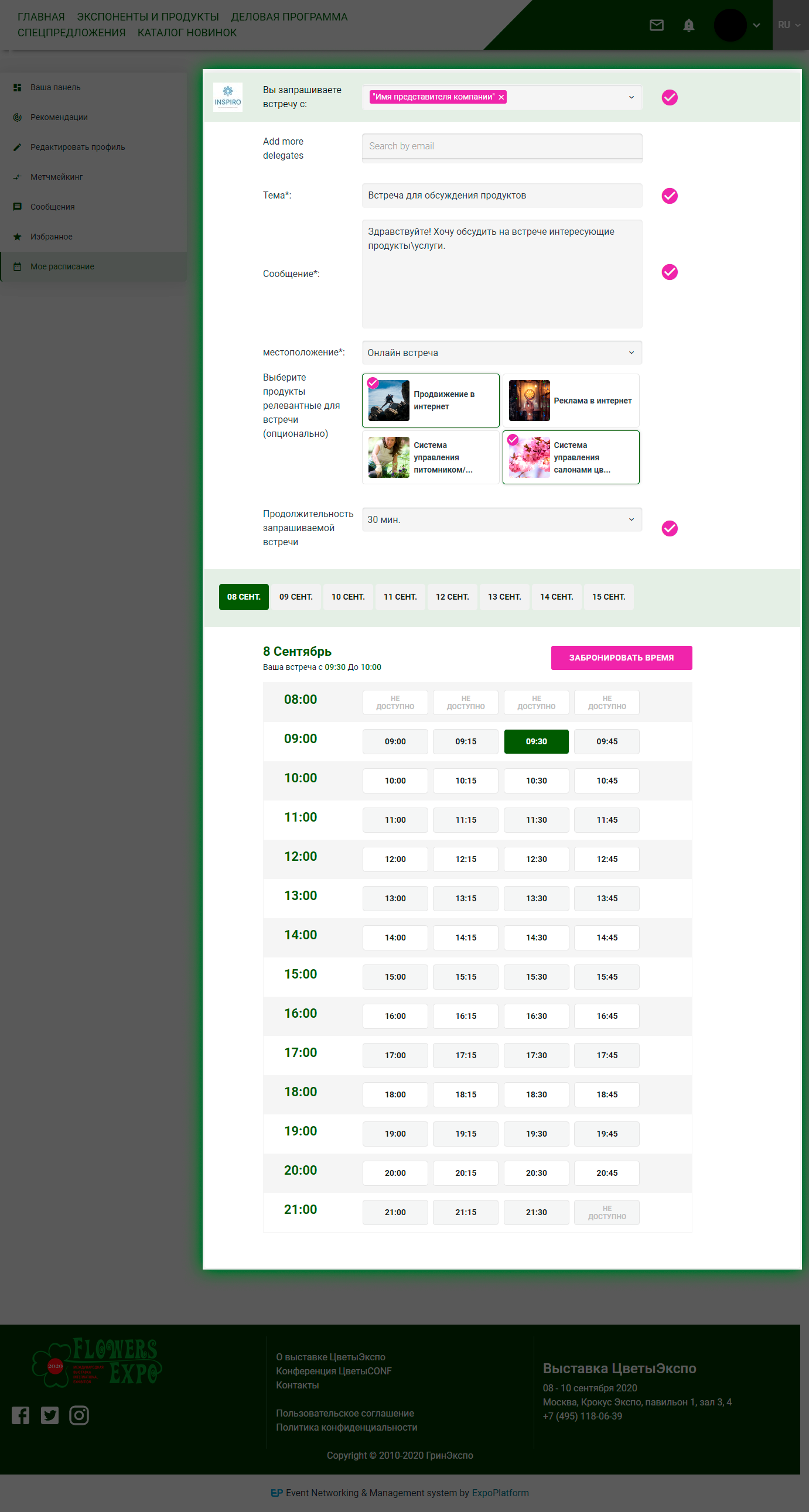Screen dimensions: 809x1512
Task: Click the Search by email field
Action: coord(502,146)
